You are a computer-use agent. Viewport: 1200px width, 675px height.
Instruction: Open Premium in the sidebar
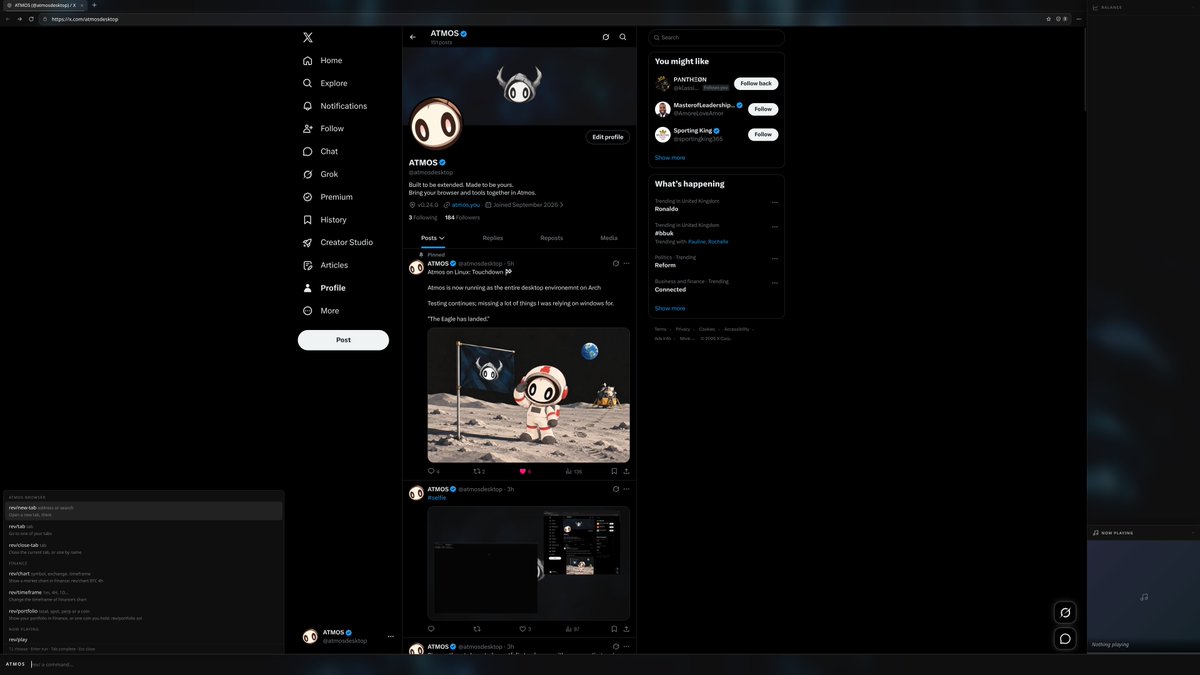coord(327,197)
